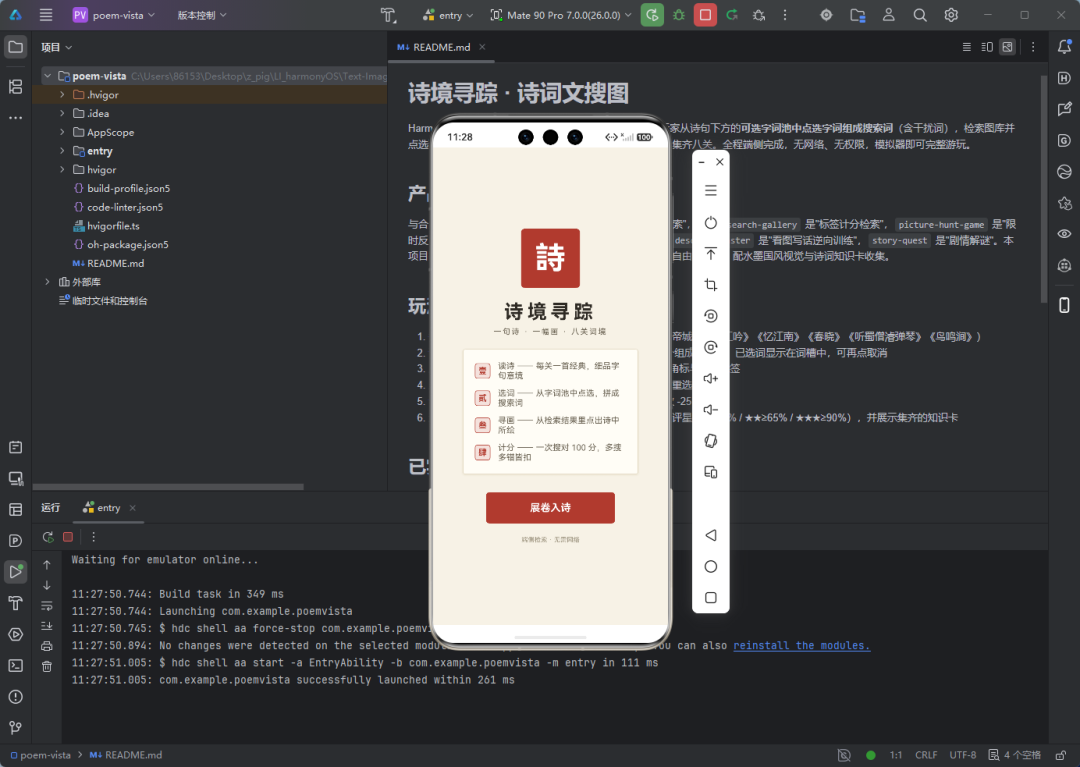This screenshot has height=767, width=1080.
Task: Open search everywhere magnifier
Action: tap(920, 14)
